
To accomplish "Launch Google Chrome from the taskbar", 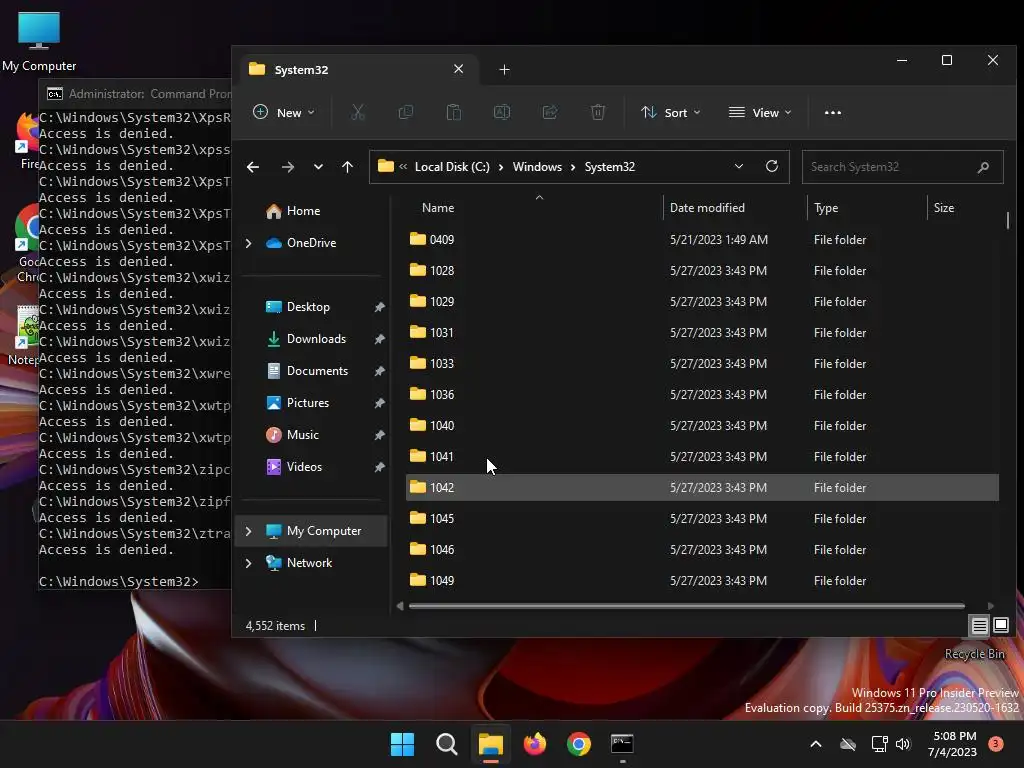I will [x=579, y=744].
